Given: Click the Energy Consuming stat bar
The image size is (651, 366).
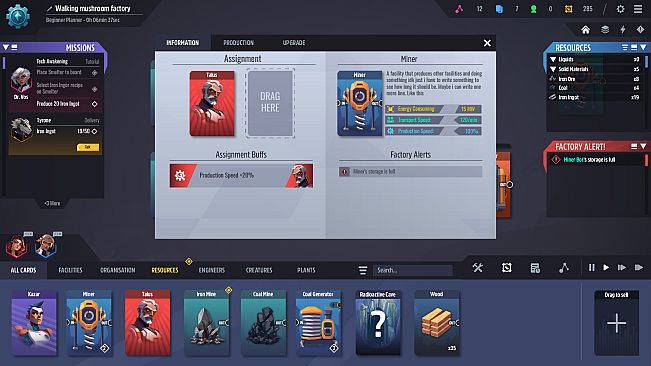Looking at the screenshot, I should [433, 109].
